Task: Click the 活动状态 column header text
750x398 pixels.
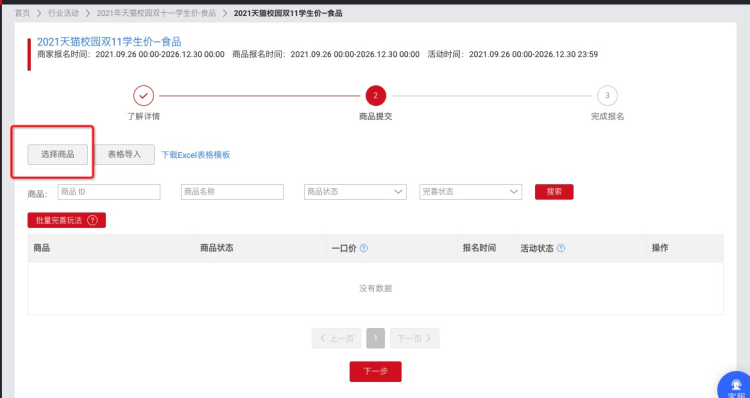Action: tap(537, 248)
